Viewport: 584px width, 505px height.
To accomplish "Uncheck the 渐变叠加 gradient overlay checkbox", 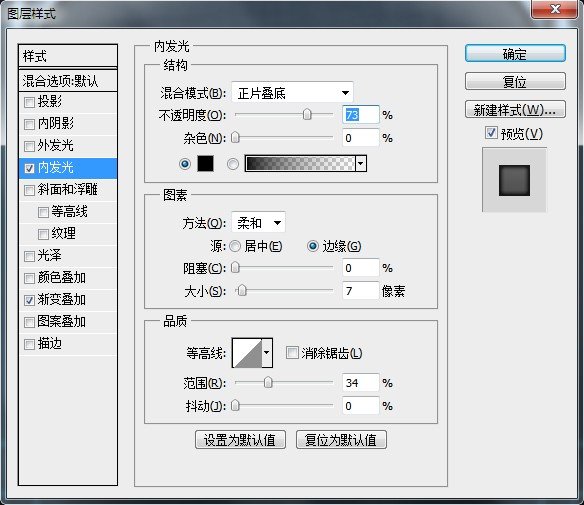I will 29,300.
